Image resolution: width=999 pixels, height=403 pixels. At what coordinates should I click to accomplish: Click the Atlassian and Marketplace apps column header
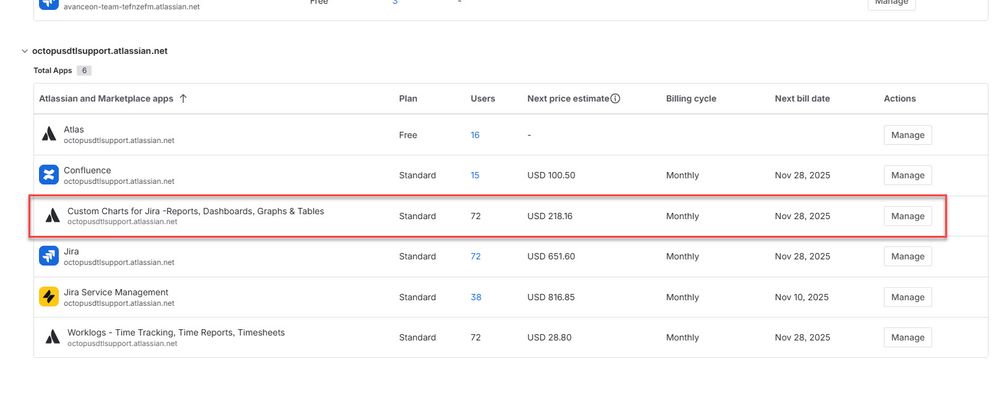click(106, 99)
